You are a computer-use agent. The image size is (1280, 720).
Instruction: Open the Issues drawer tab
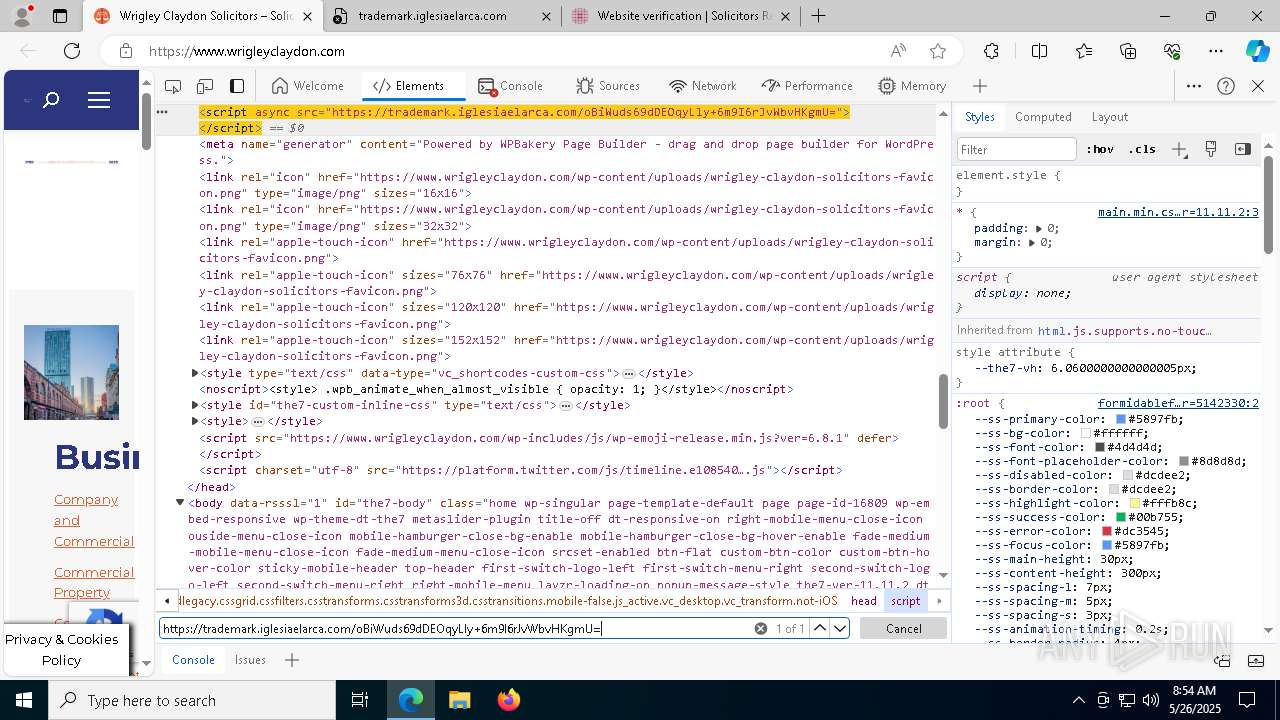[250, 660]
